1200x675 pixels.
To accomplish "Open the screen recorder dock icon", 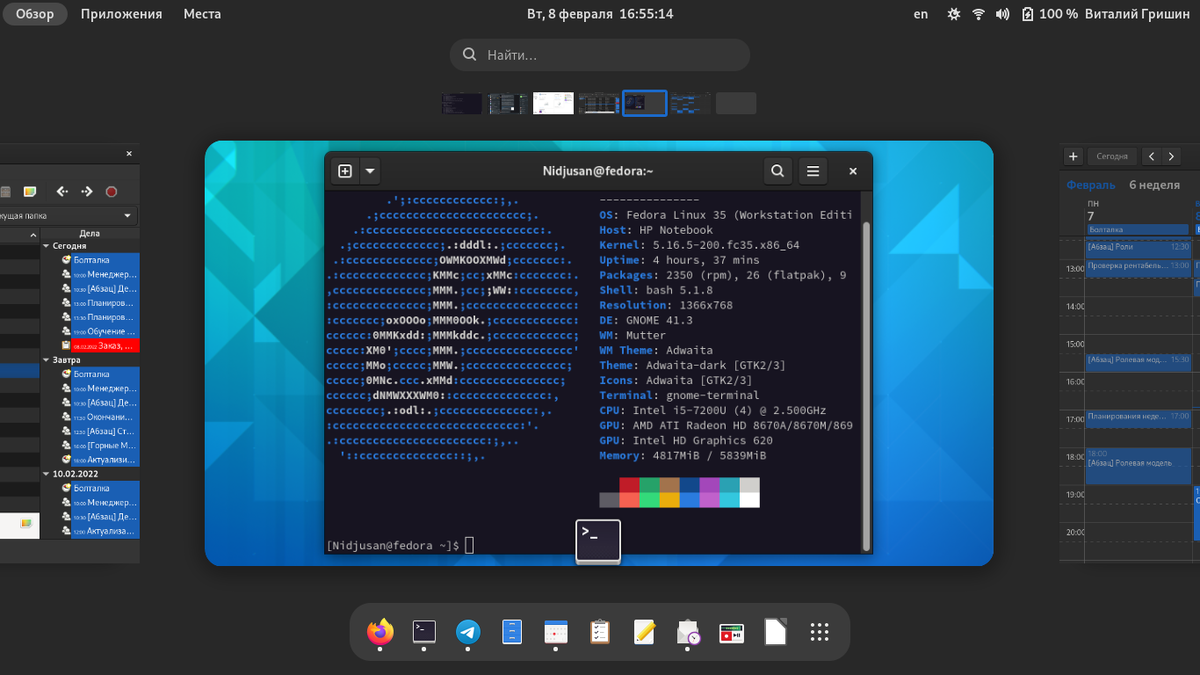I will [x=732, y=631].
